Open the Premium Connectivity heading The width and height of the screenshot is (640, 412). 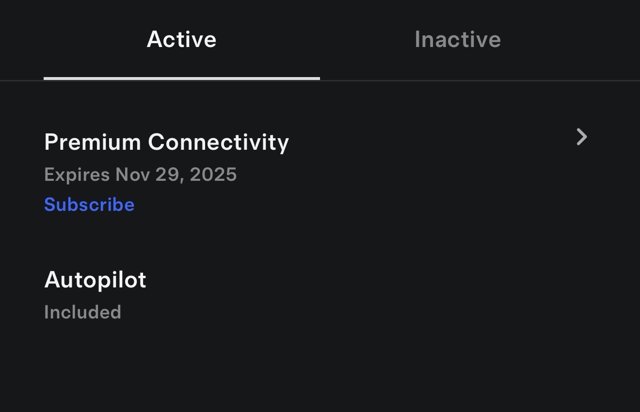pyautogui.click(x=166, y=142)
